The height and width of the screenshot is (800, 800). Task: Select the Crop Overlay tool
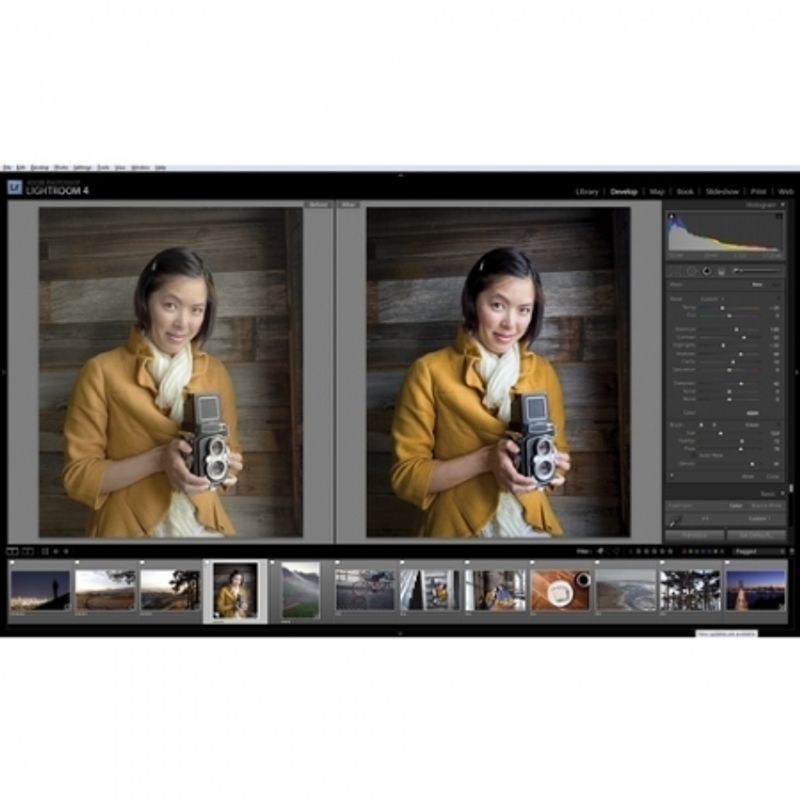677,271
